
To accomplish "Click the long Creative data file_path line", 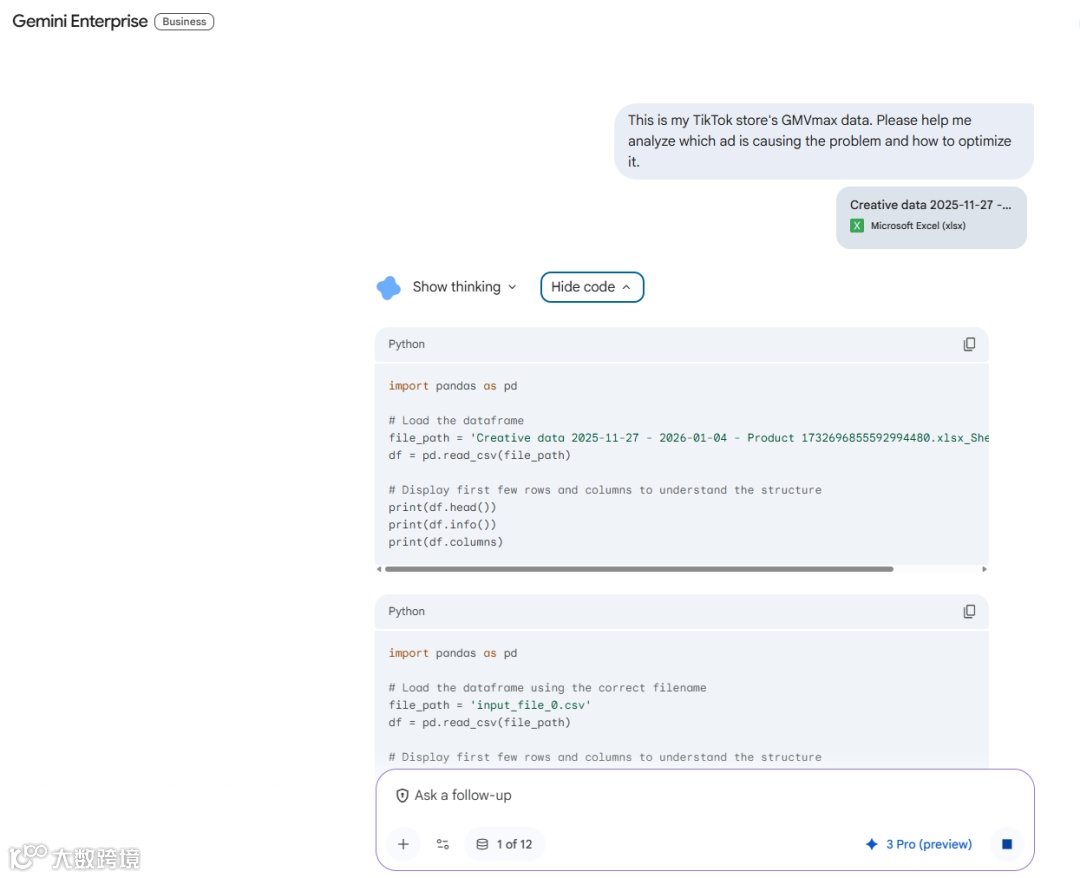I will pos(688,438).
